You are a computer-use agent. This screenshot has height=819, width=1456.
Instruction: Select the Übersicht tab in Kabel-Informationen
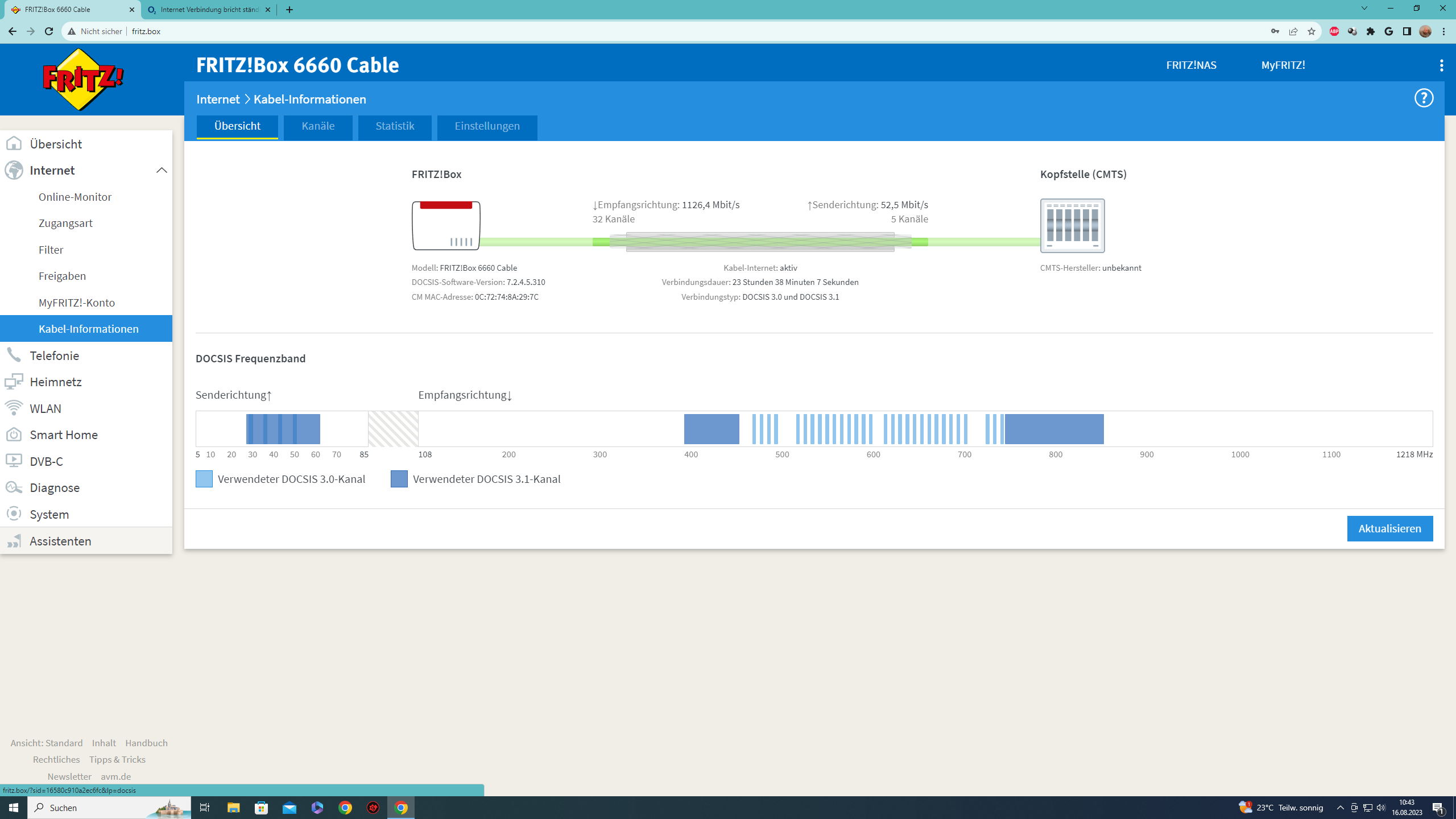pos(237,126)
